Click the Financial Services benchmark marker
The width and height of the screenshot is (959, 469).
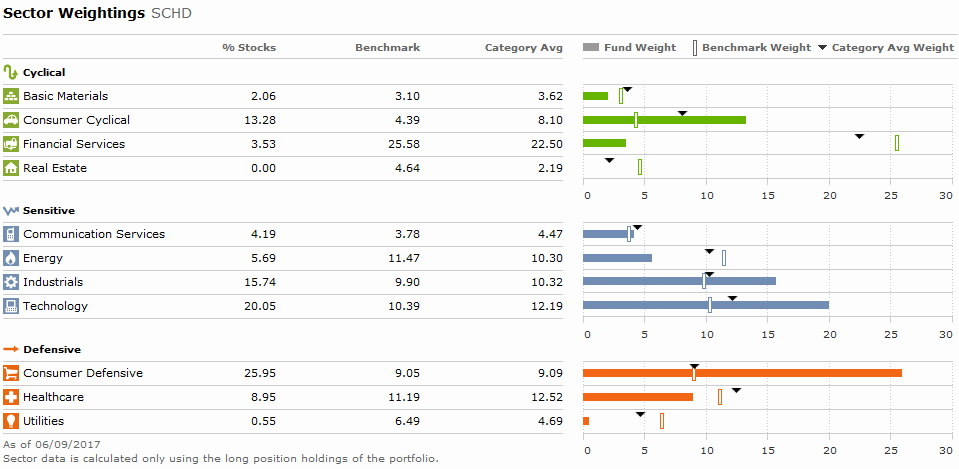(897, 143)
